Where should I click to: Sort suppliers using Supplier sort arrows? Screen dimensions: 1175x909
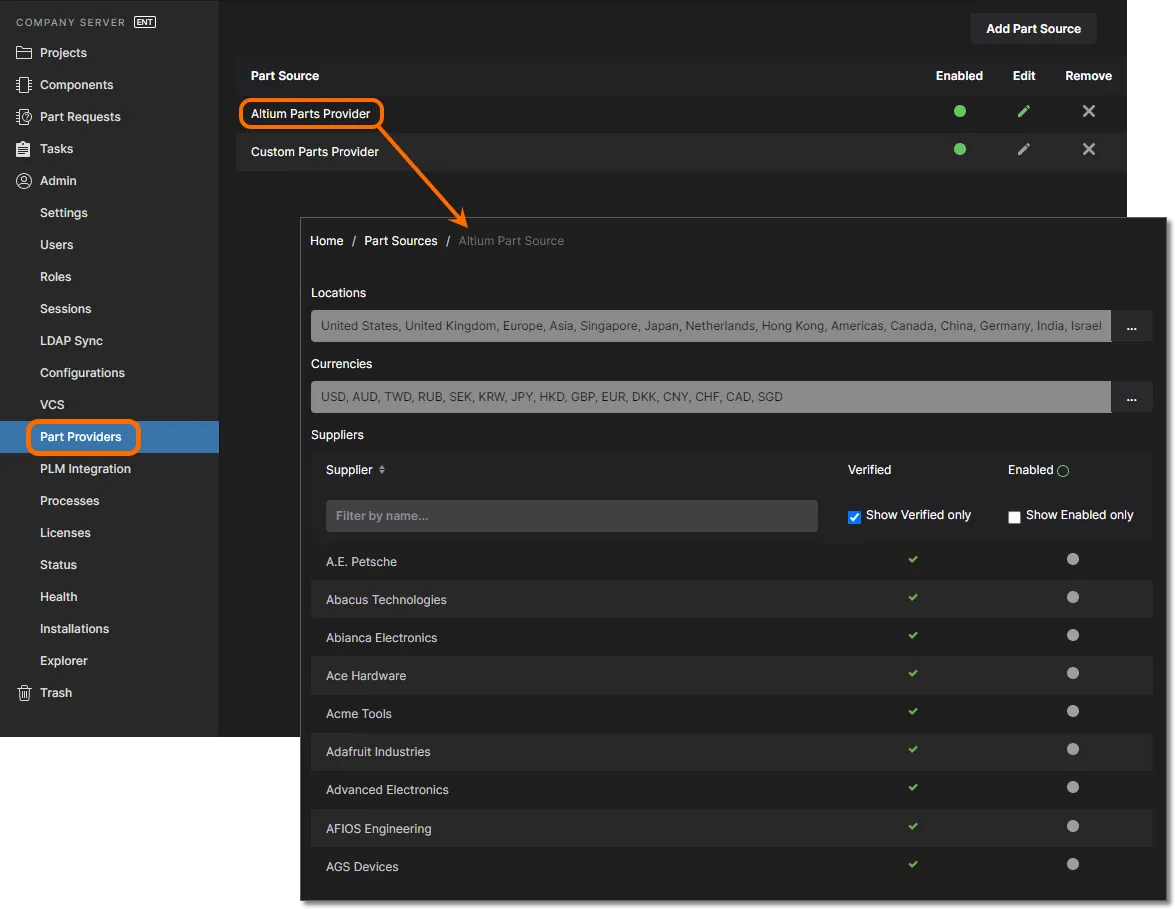tap(381, 470)
